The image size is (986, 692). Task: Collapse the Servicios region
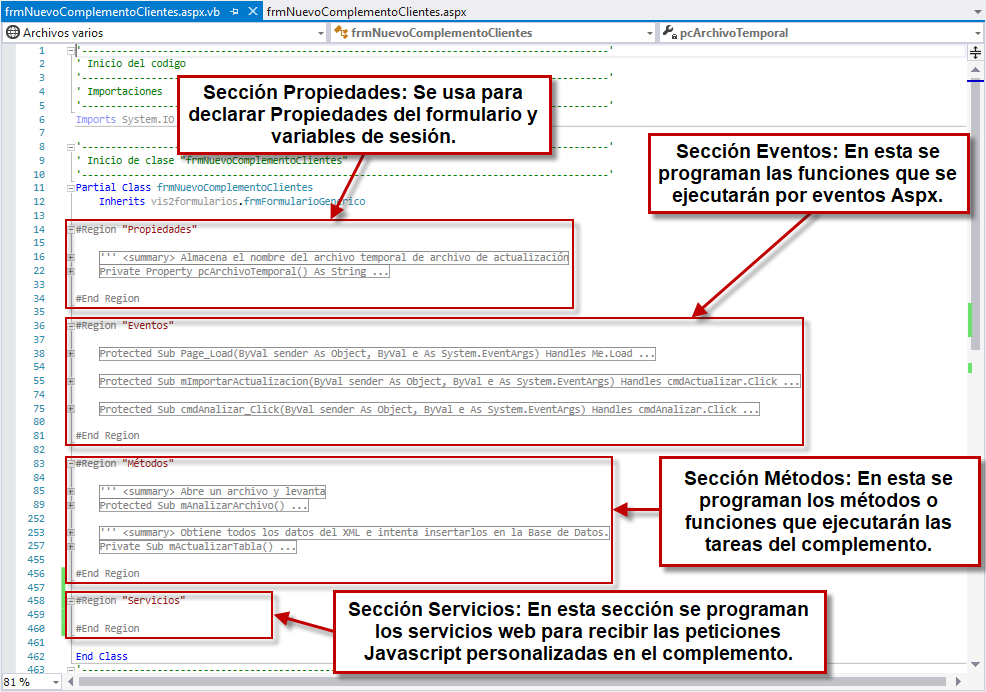(70, 601)
